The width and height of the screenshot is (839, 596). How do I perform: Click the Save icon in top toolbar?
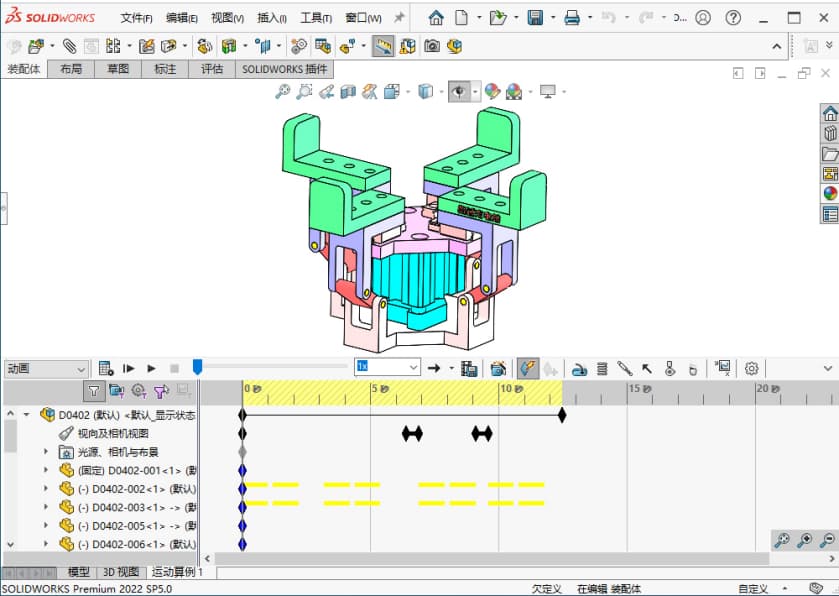[535, 18]
